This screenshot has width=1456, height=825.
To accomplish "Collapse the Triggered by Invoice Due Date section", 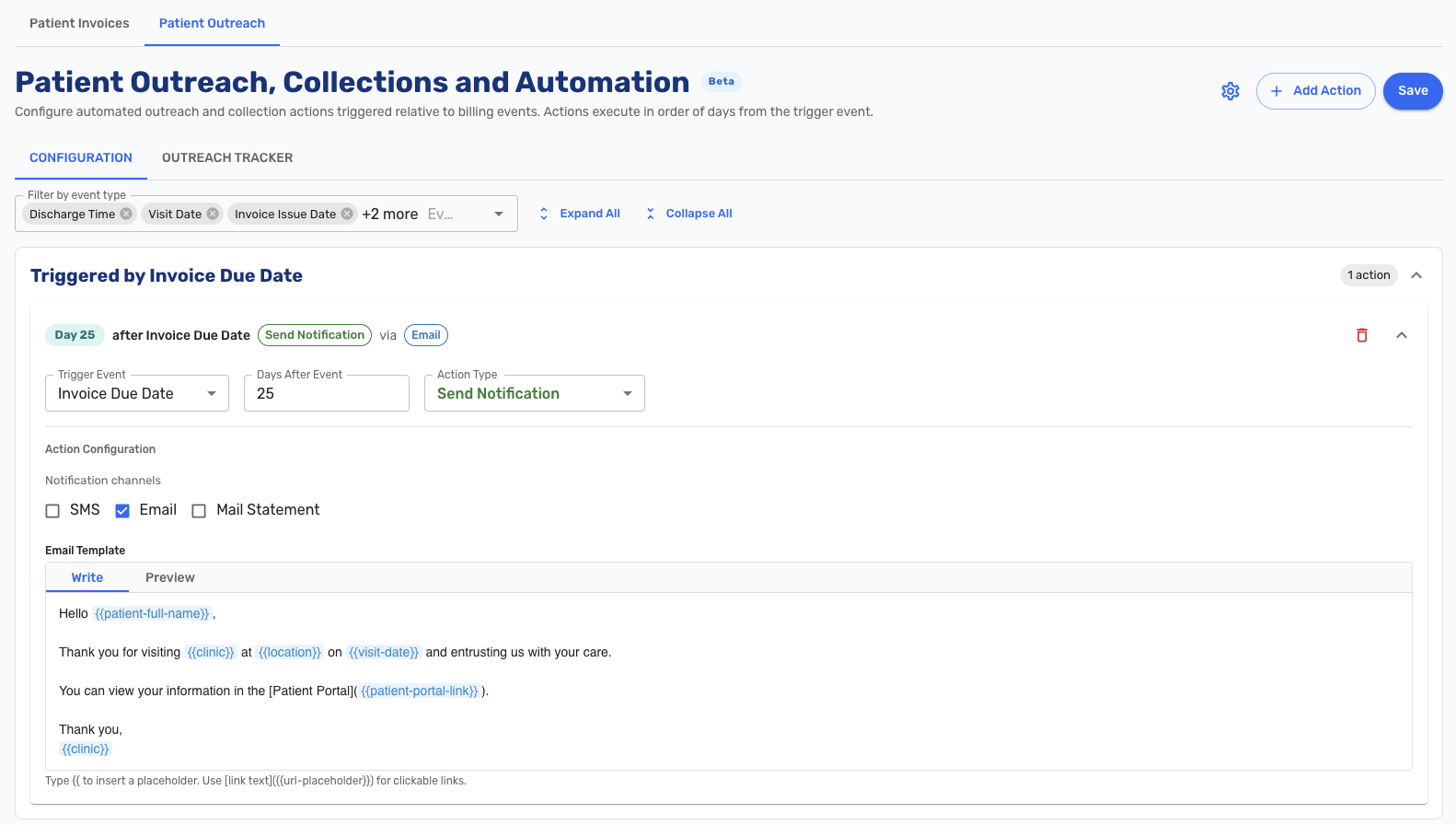I will [x=1416, y=275].
